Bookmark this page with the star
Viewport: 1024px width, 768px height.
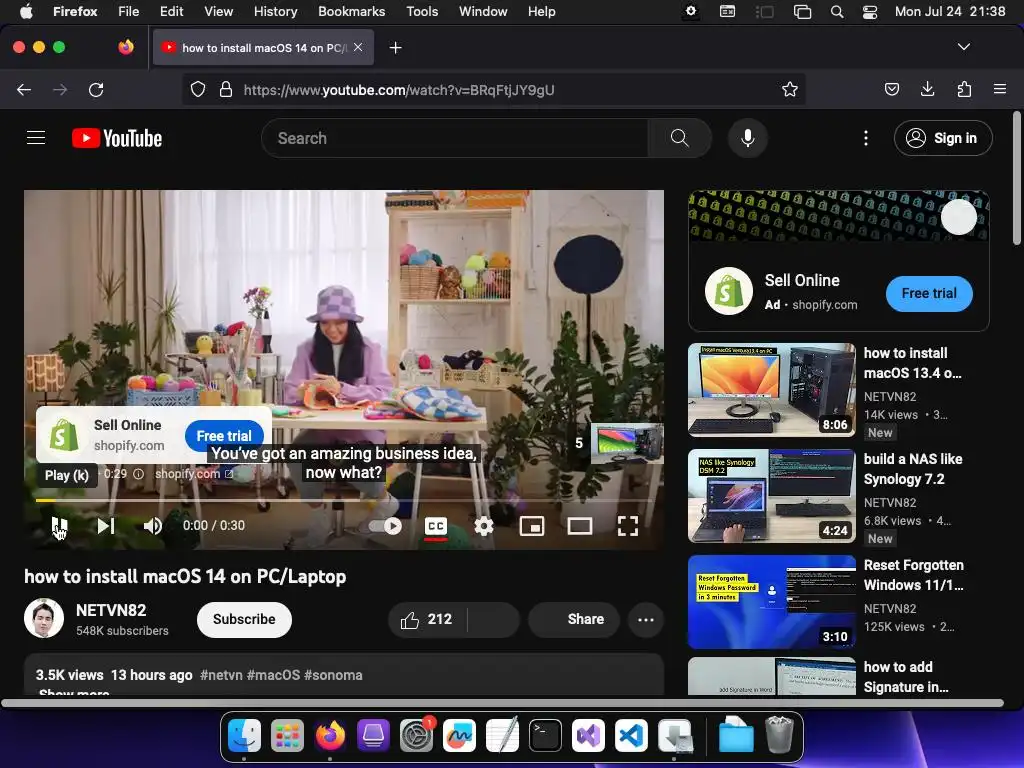790,89
